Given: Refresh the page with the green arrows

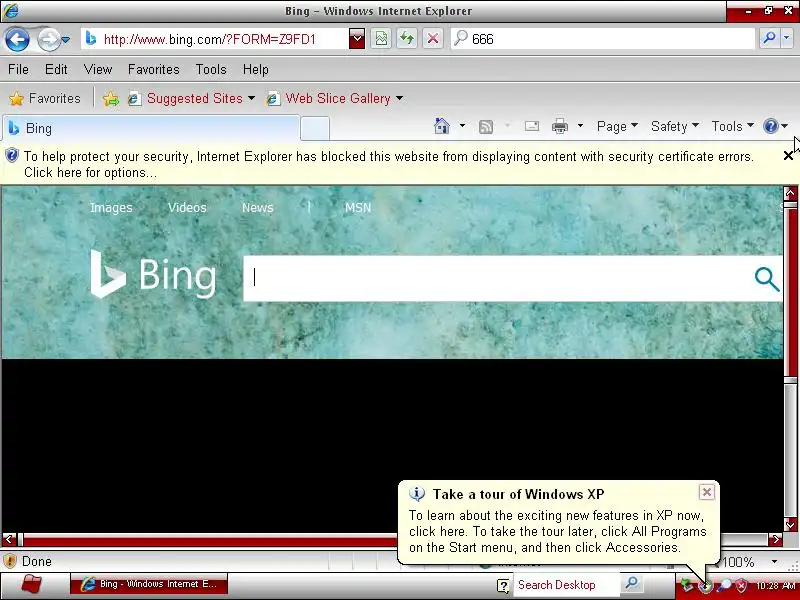Looking at the screenshot, I should 407,39.
